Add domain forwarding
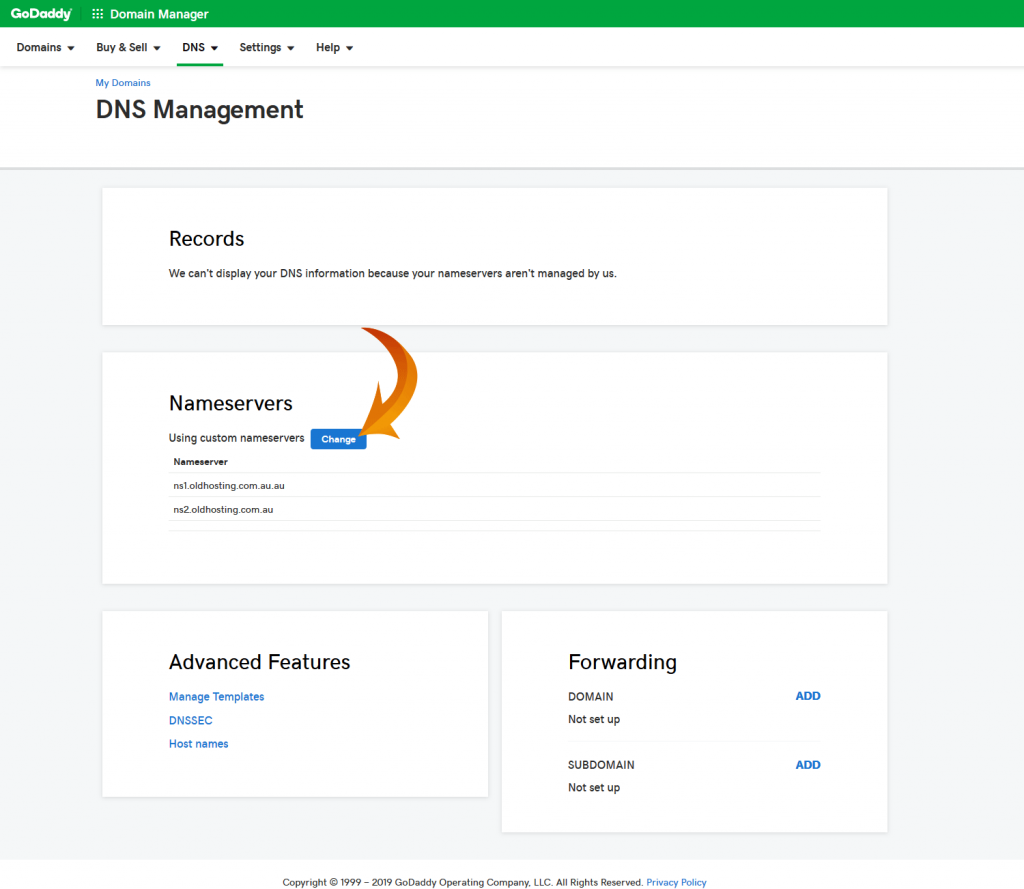 point(808,696)
